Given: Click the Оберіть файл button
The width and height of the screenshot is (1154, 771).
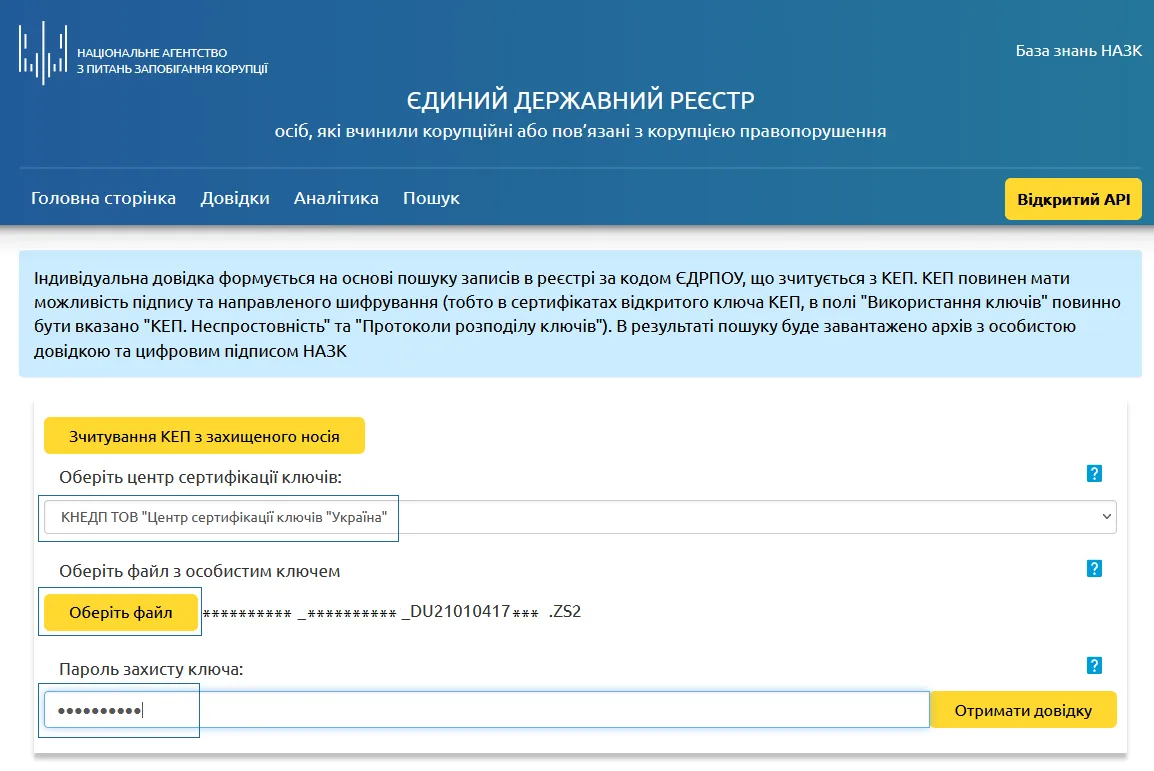Looking at the screenshot, I should [x=121, y=613].
